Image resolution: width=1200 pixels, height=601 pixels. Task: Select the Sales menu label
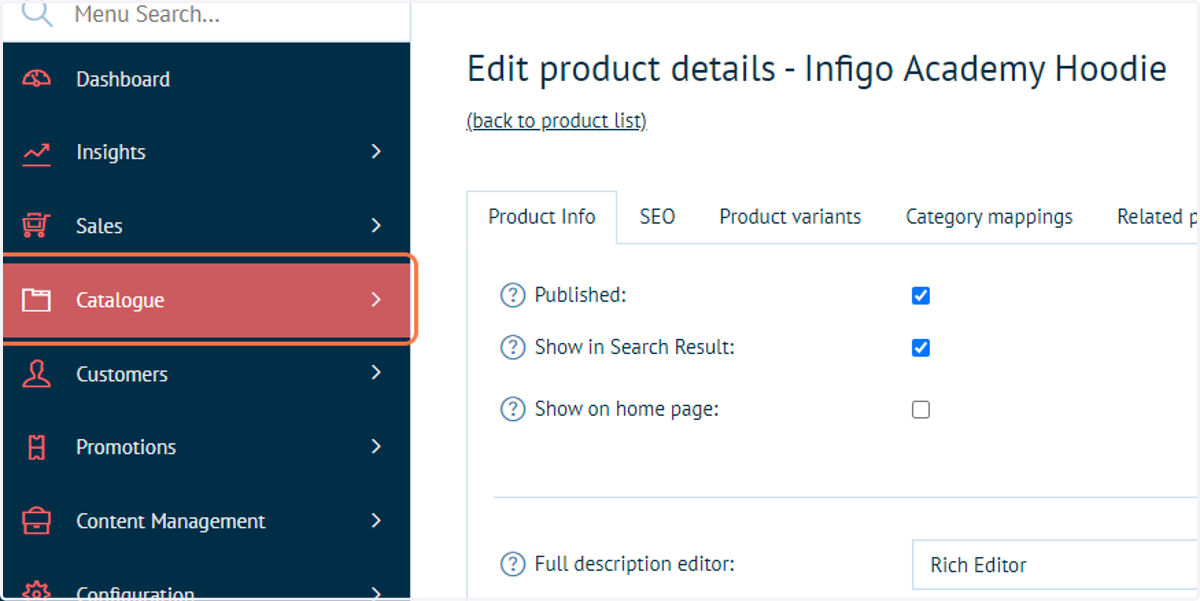click(99, 226)
